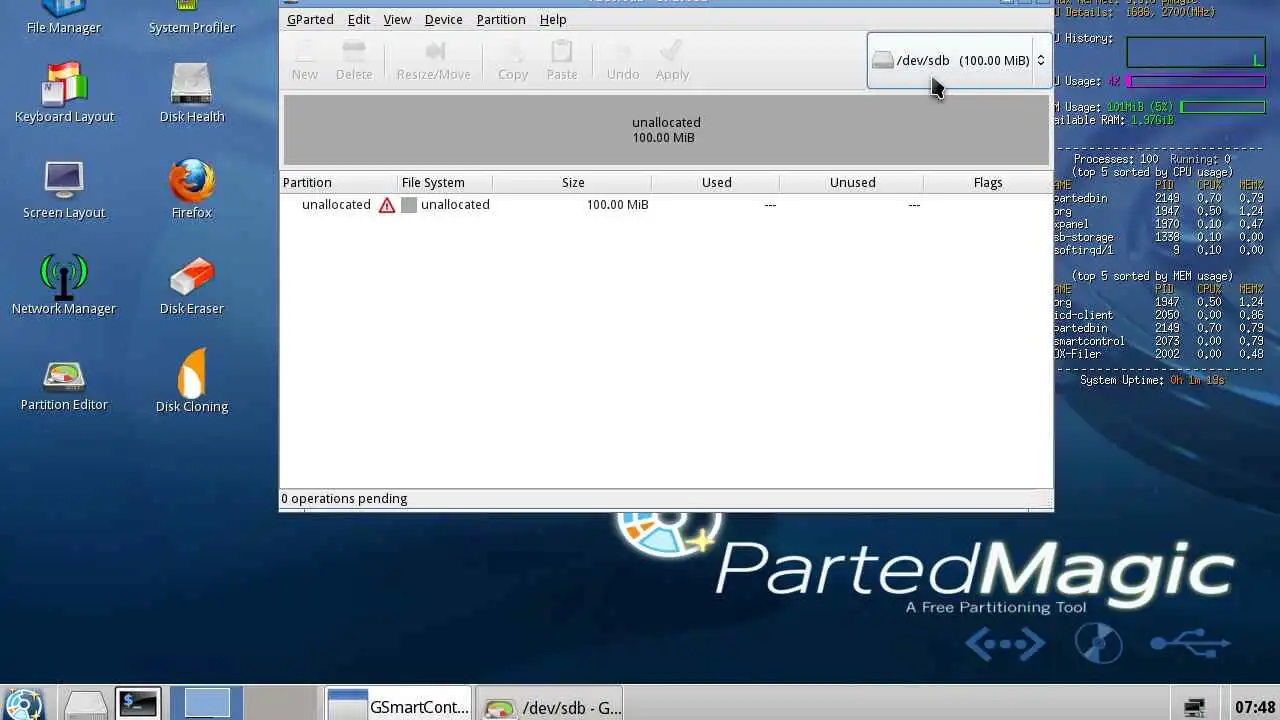Click the red warning triangle icon in partition row
The height and width of the screenshot is (720, 1280).
click(x=387, y=205)
